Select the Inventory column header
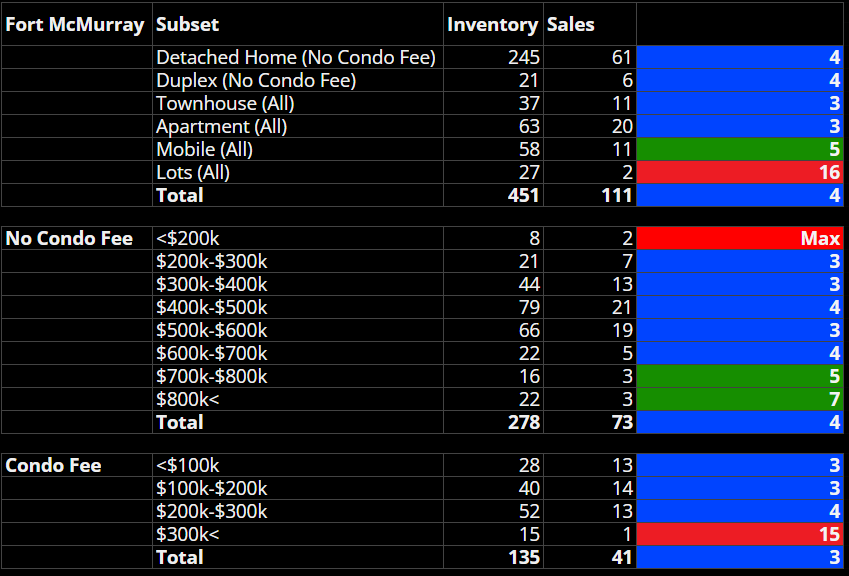849x576 pixels. tap(493, 24)
